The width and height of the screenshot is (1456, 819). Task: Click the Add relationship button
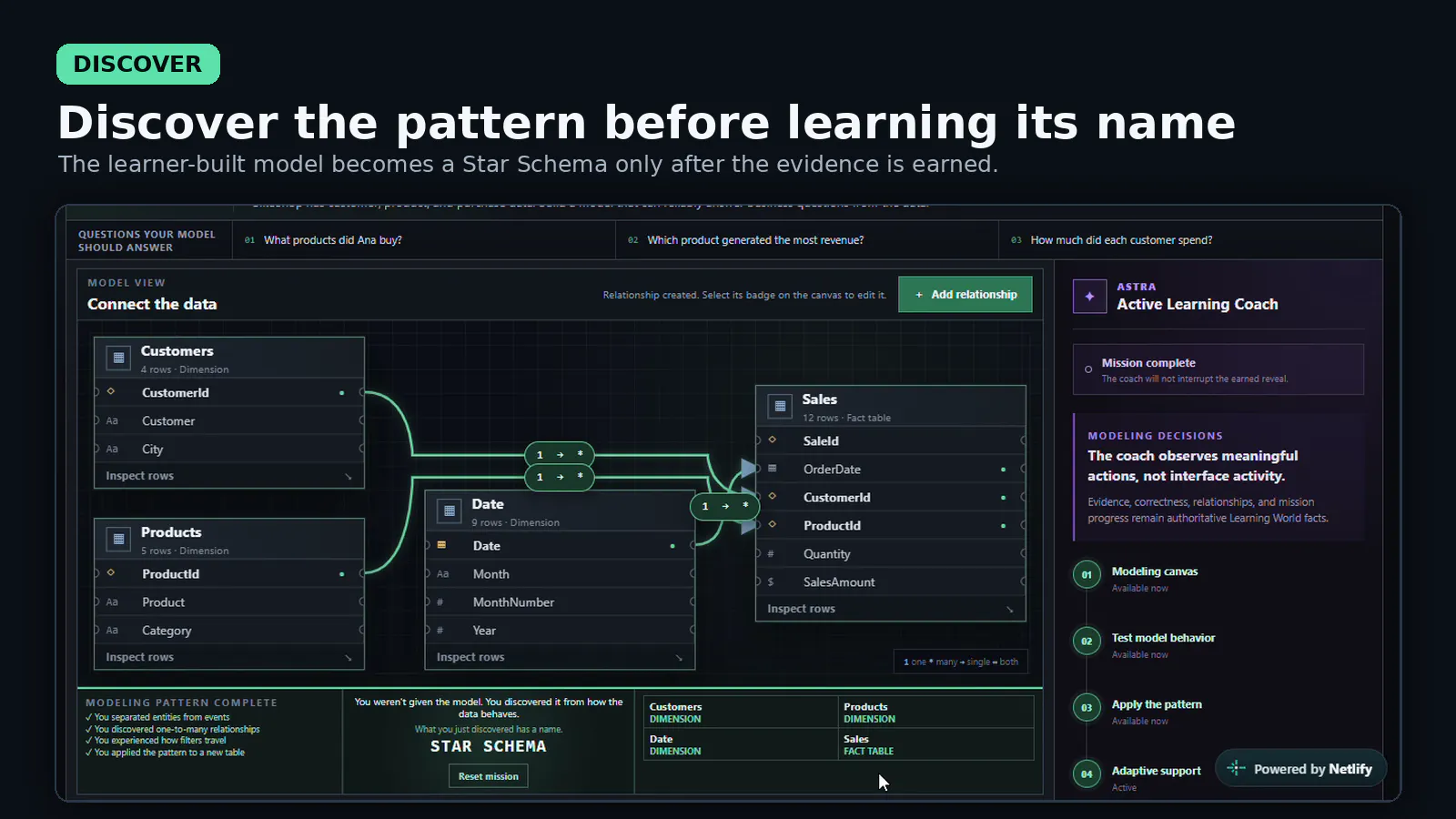[965, 295]
